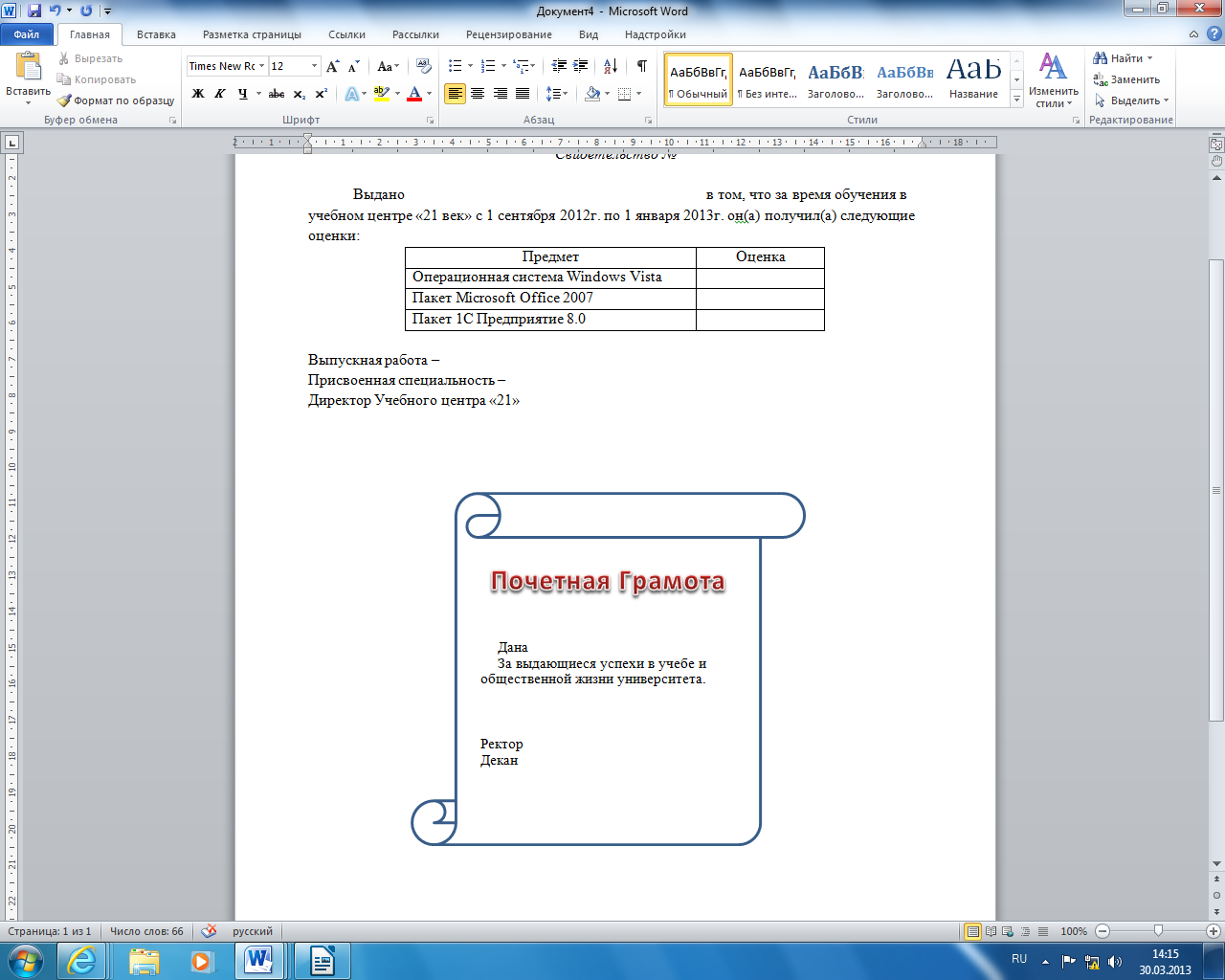1225x980 pixels.
Task: Increase font size with grow icon
Action: pos(332,66)
